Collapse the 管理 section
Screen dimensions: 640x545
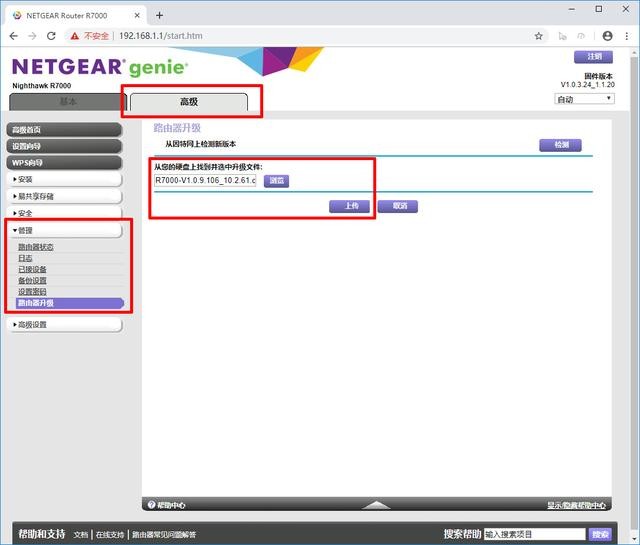tap(64, 230)
